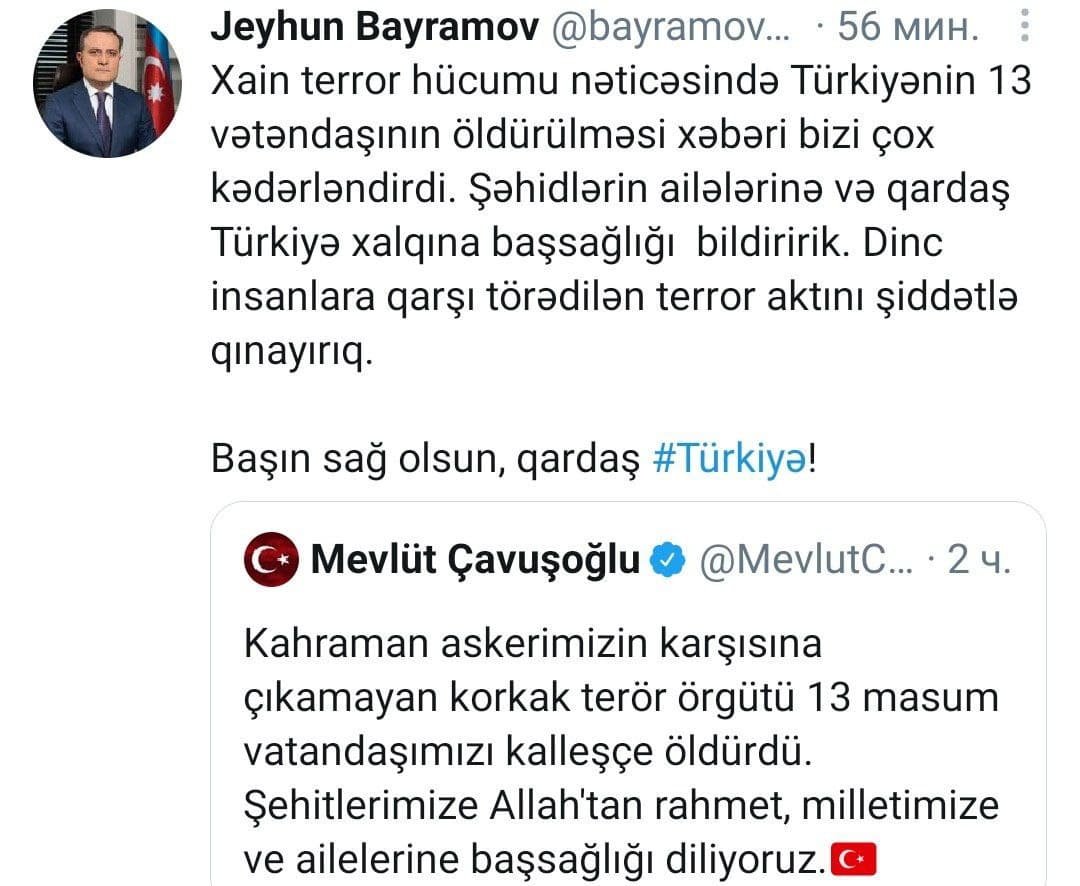This screenshot has height=886, width=1080.
Task: Click the @MevlutC... handle
Action: (x=807, y=559)
